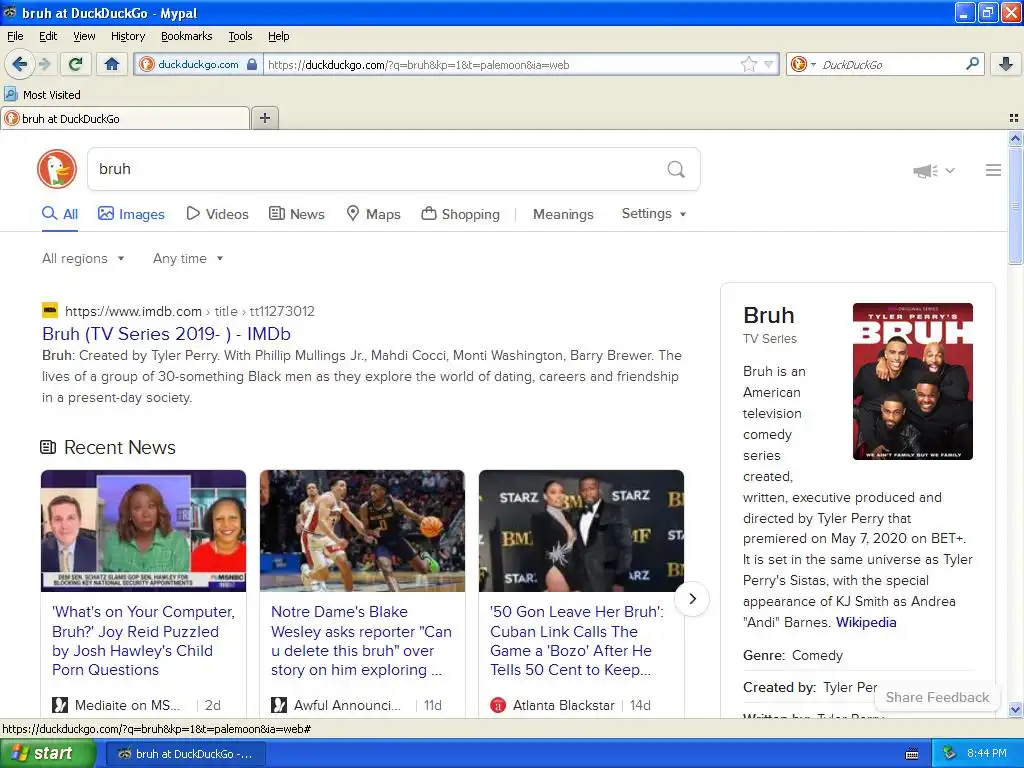Expand the chevron beside the megaphone
The image size is (1024, 768).
point(950,170)
